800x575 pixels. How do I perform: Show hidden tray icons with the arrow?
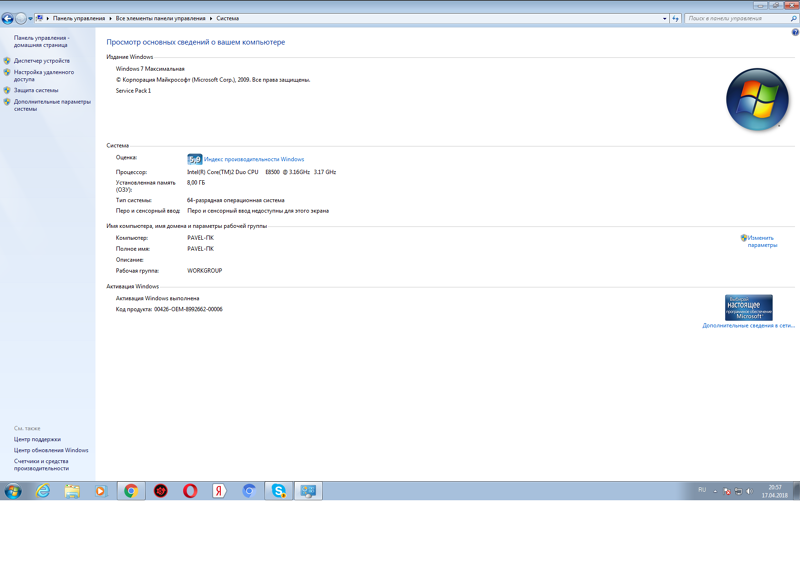[715, 492]
